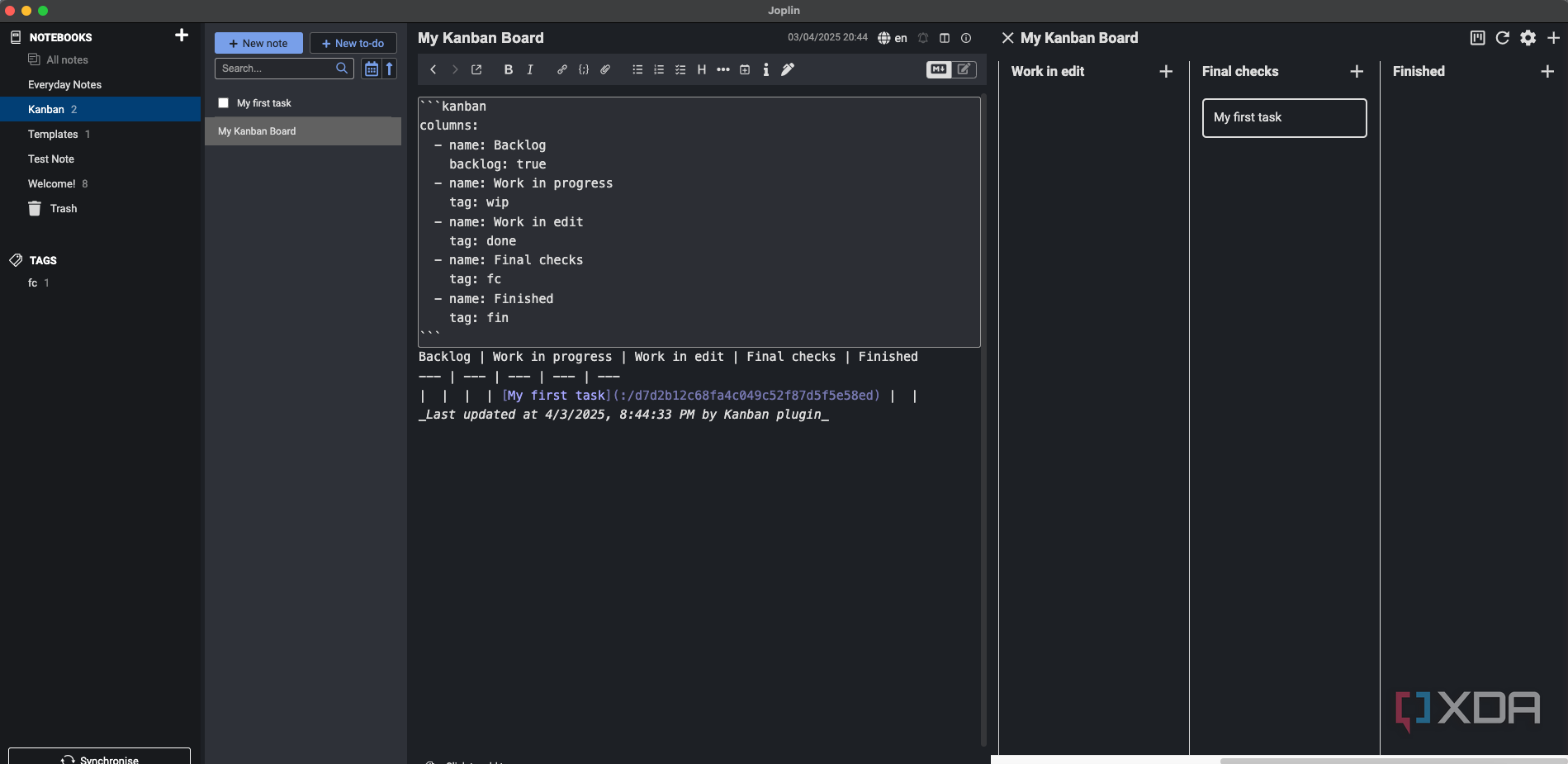Click the search magnifier icon
The height and width of the screenshot is (764, 1568).
[342, 69]
